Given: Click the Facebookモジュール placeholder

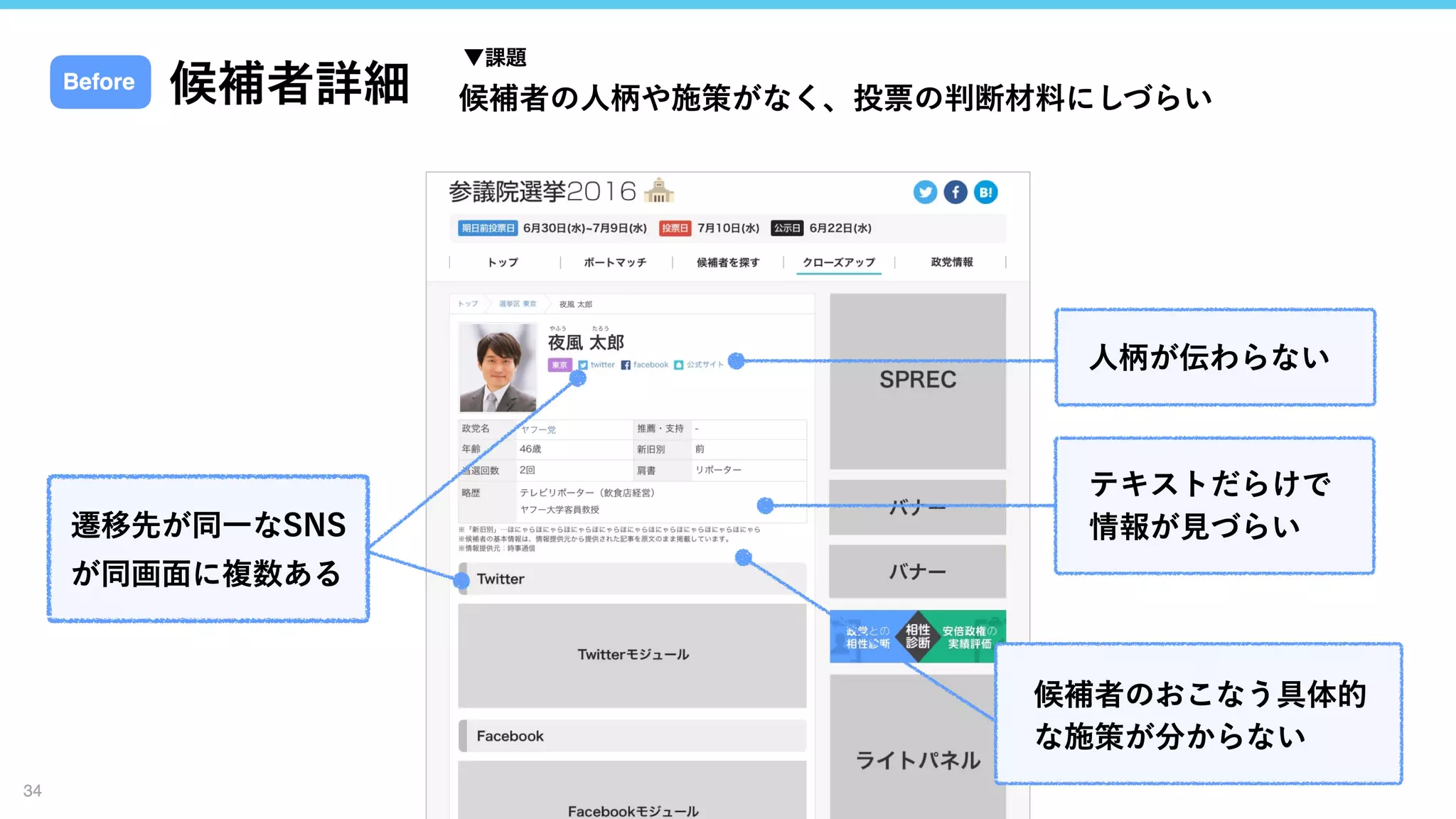Looking at the screenshot, I should click(x=632, y=790).
